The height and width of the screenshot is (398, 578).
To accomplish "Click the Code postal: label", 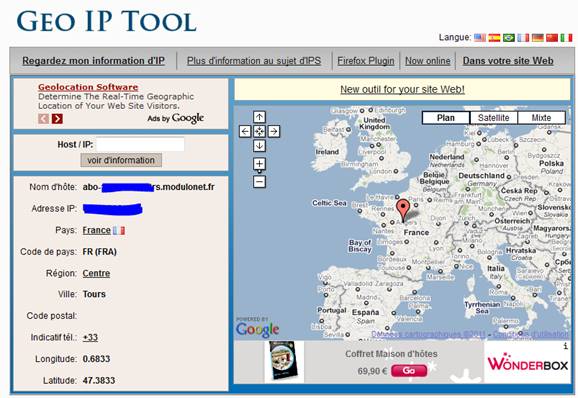I will pyautogui.click(x=52, y=316).
